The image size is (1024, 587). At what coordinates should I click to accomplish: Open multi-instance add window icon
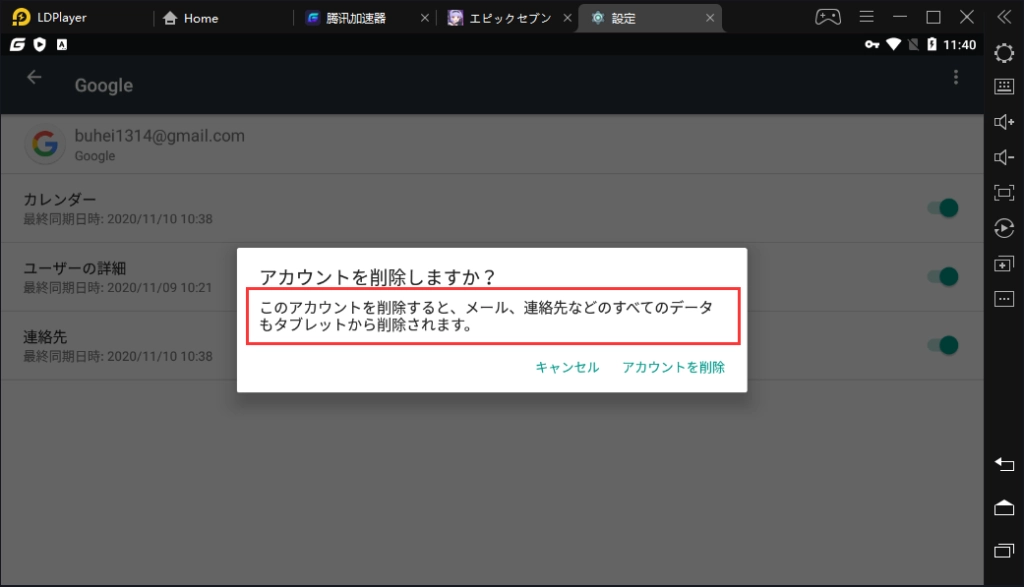[x=1004, y=264]
